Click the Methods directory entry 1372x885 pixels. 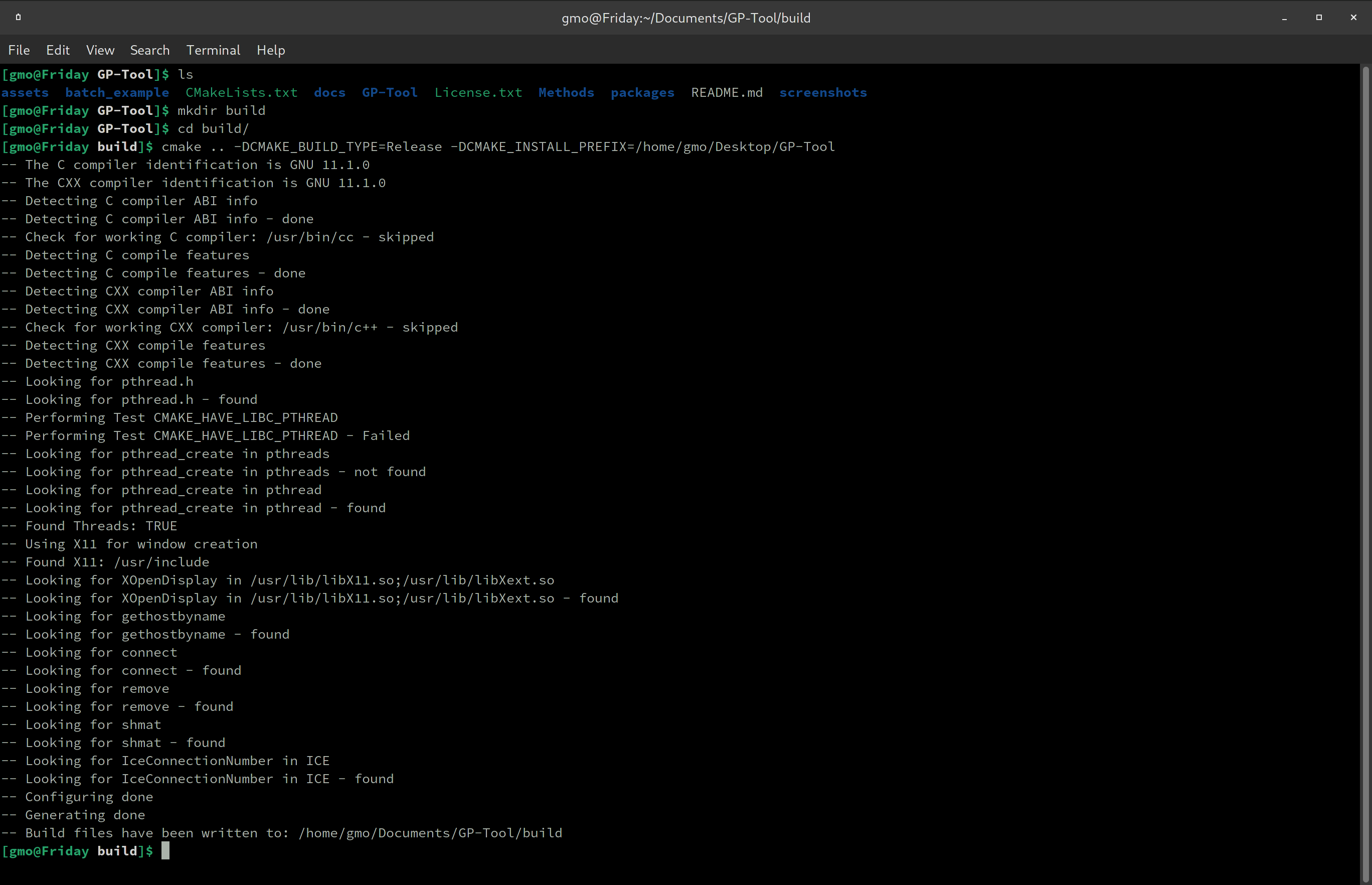(566, 92)
